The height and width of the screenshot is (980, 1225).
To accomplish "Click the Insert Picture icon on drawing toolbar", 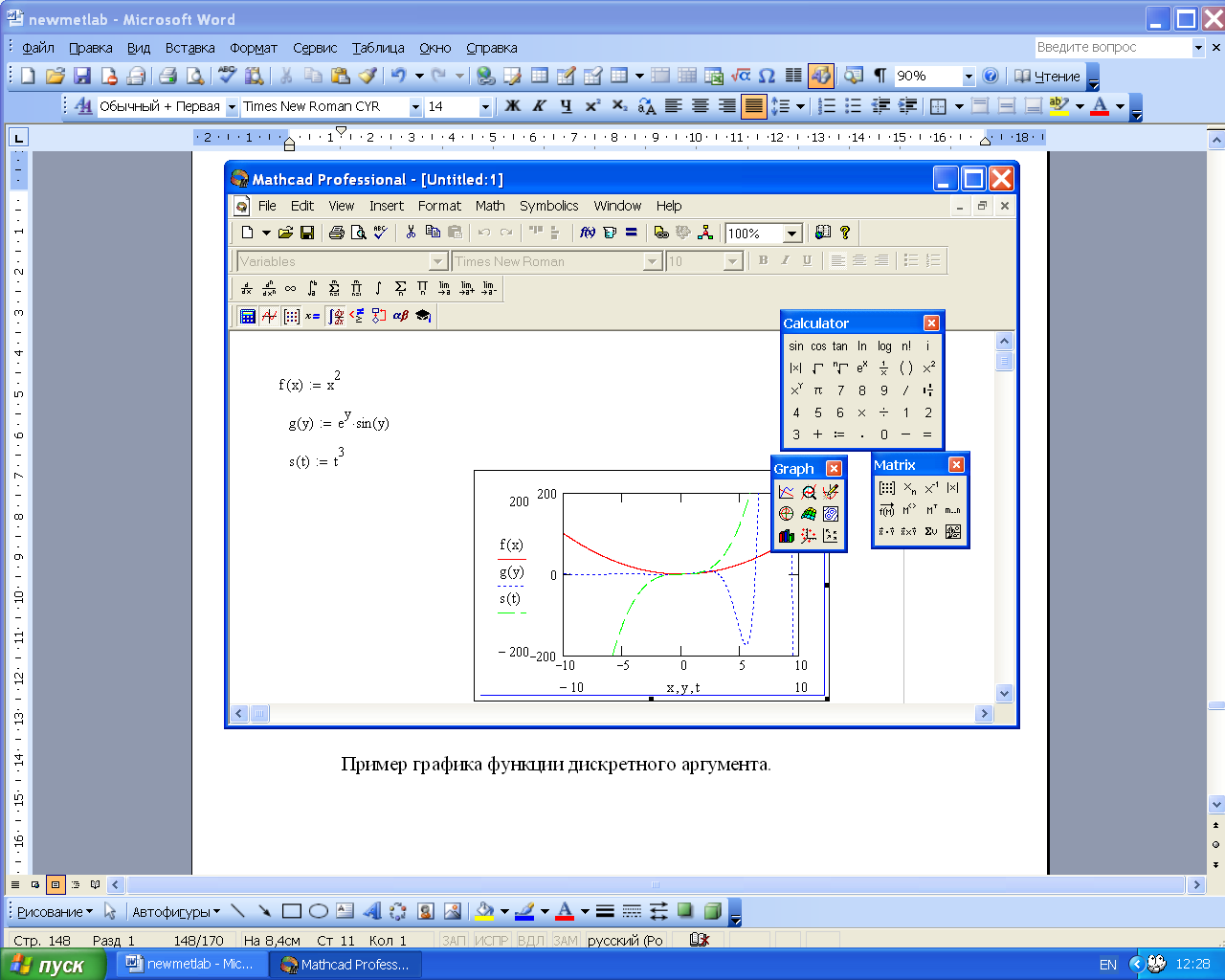I will pyautogui.click(x=453, y=911).
